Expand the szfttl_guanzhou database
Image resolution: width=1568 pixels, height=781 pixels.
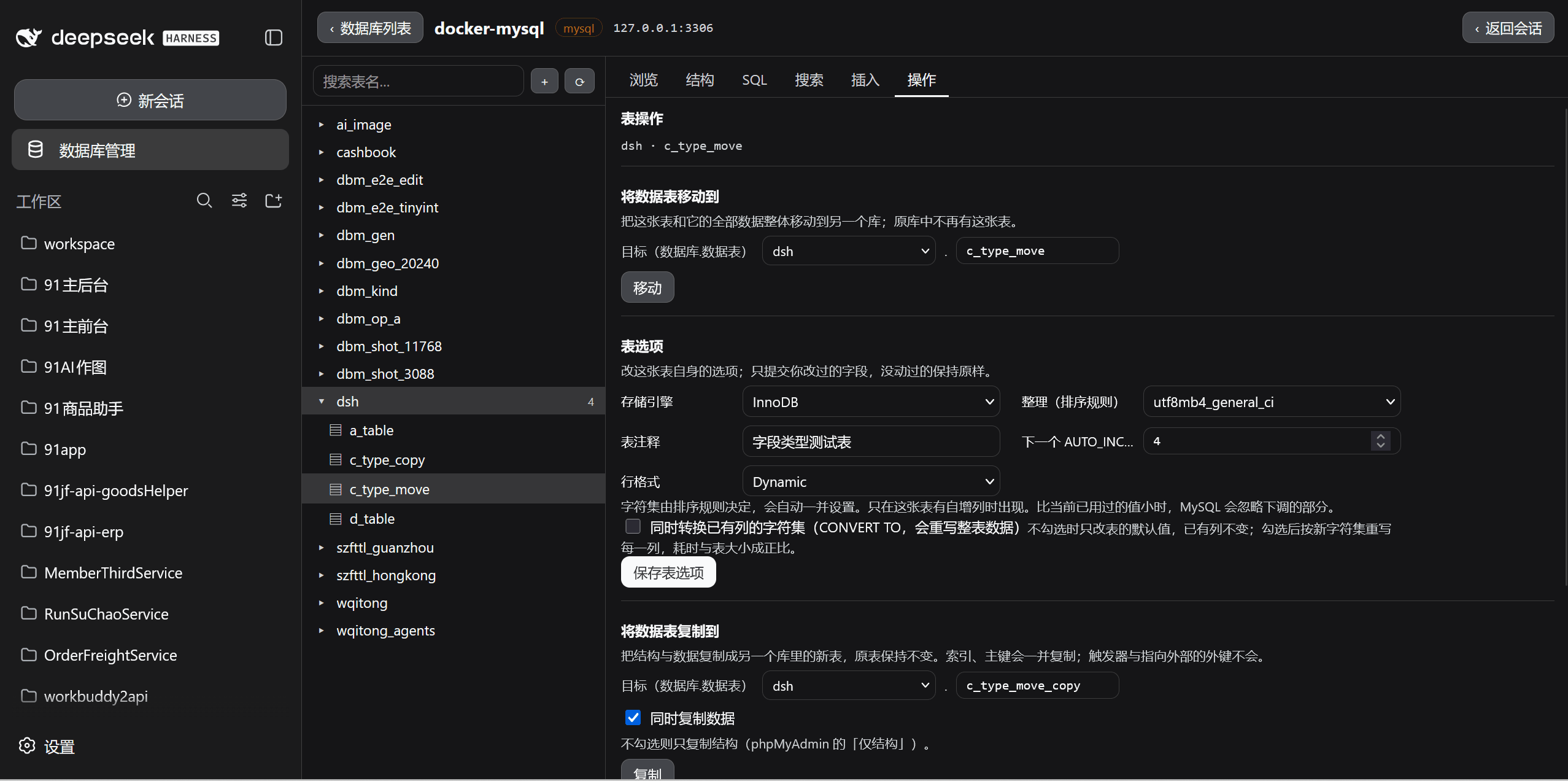point(321,548)
